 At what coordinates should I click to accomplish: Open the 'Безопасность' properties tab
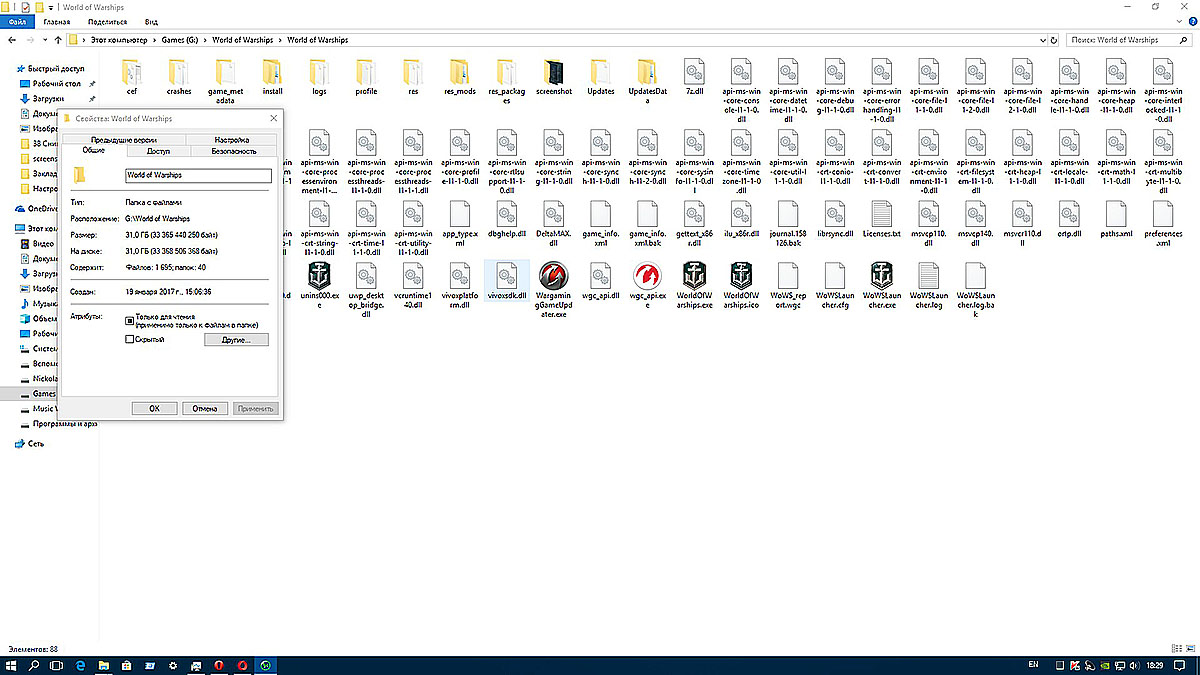coord(234,151)
